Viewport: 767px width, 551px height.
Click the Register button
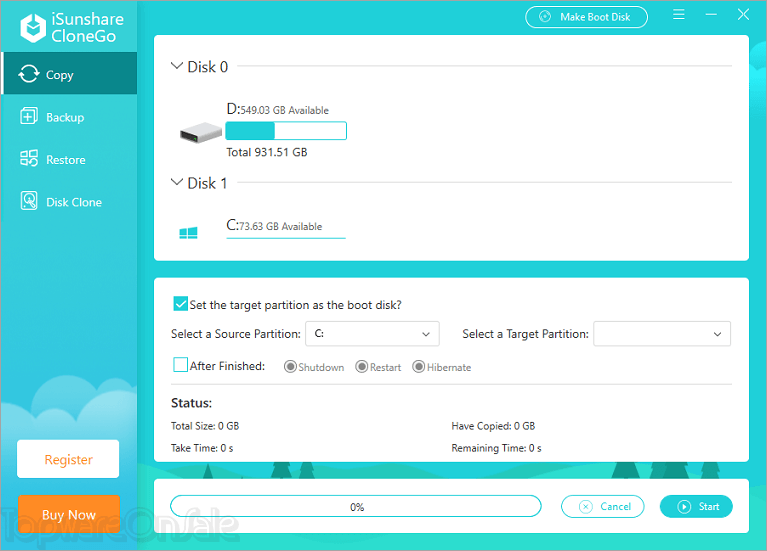click(68, 459)
